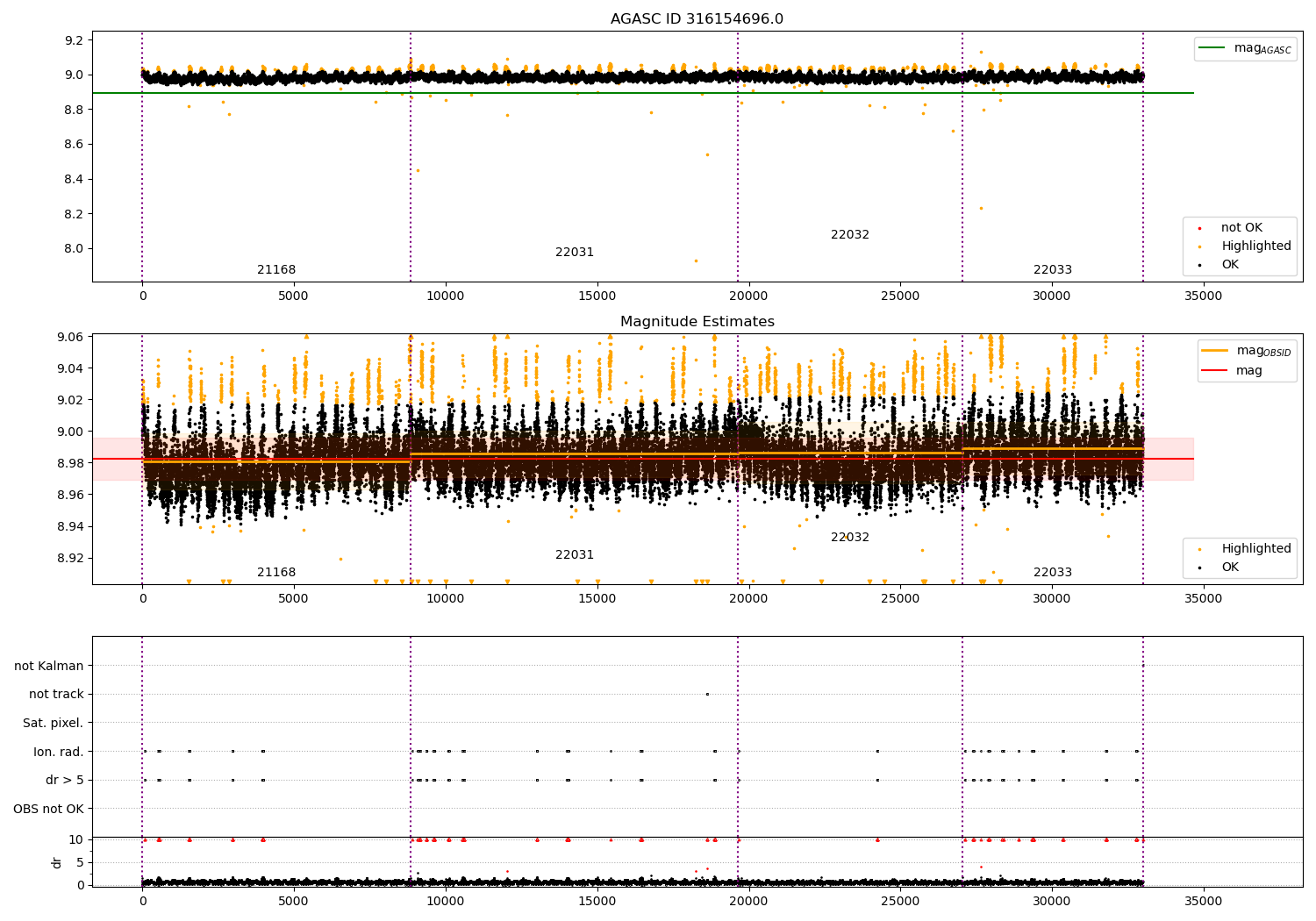Image resolution: width=1316 pixels, height=921 pixels.
Task: Select the mag AGASC legend entry
Action: click(1245, 48)
